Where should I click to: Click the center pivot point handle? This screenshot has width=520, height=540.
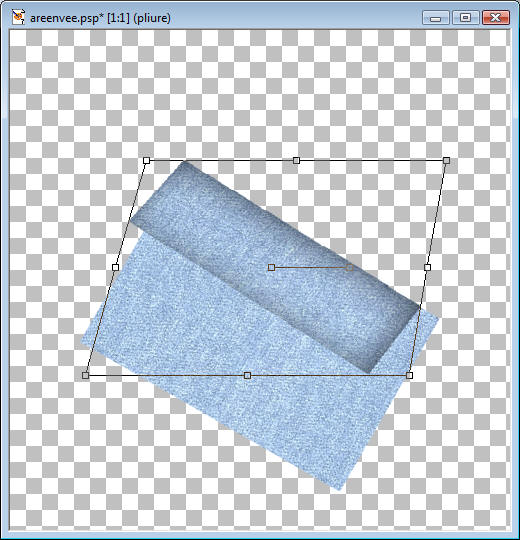pos(271,267)
